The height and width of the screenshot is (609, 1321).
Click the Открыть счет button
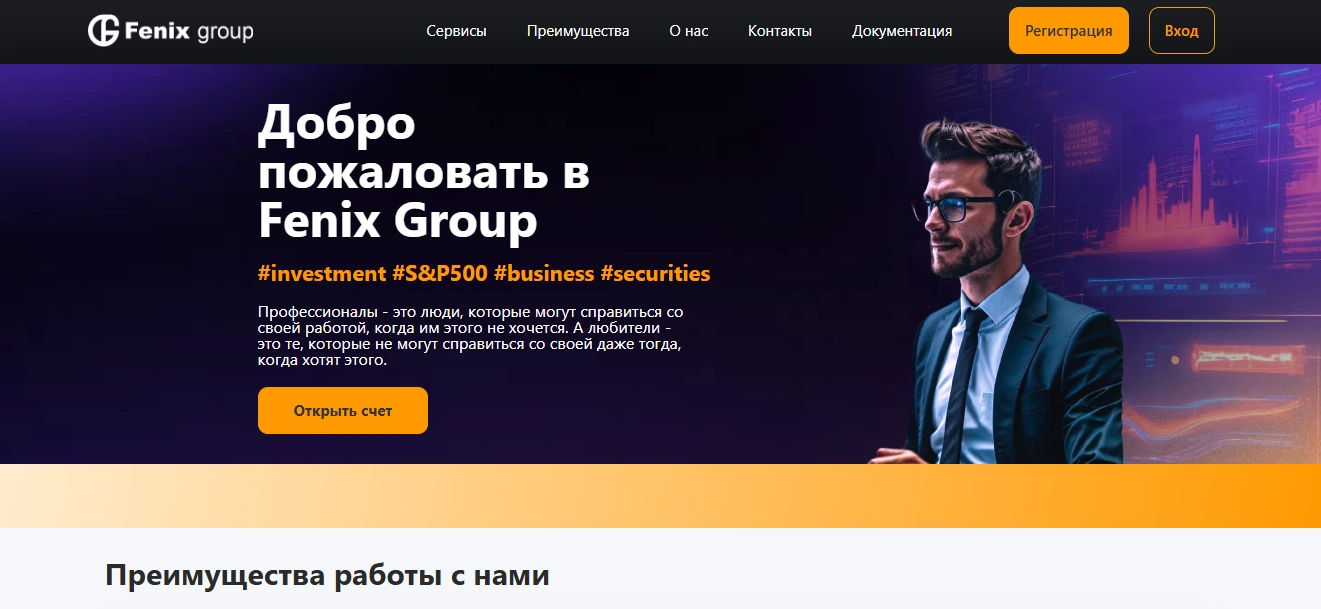[343, 411]
